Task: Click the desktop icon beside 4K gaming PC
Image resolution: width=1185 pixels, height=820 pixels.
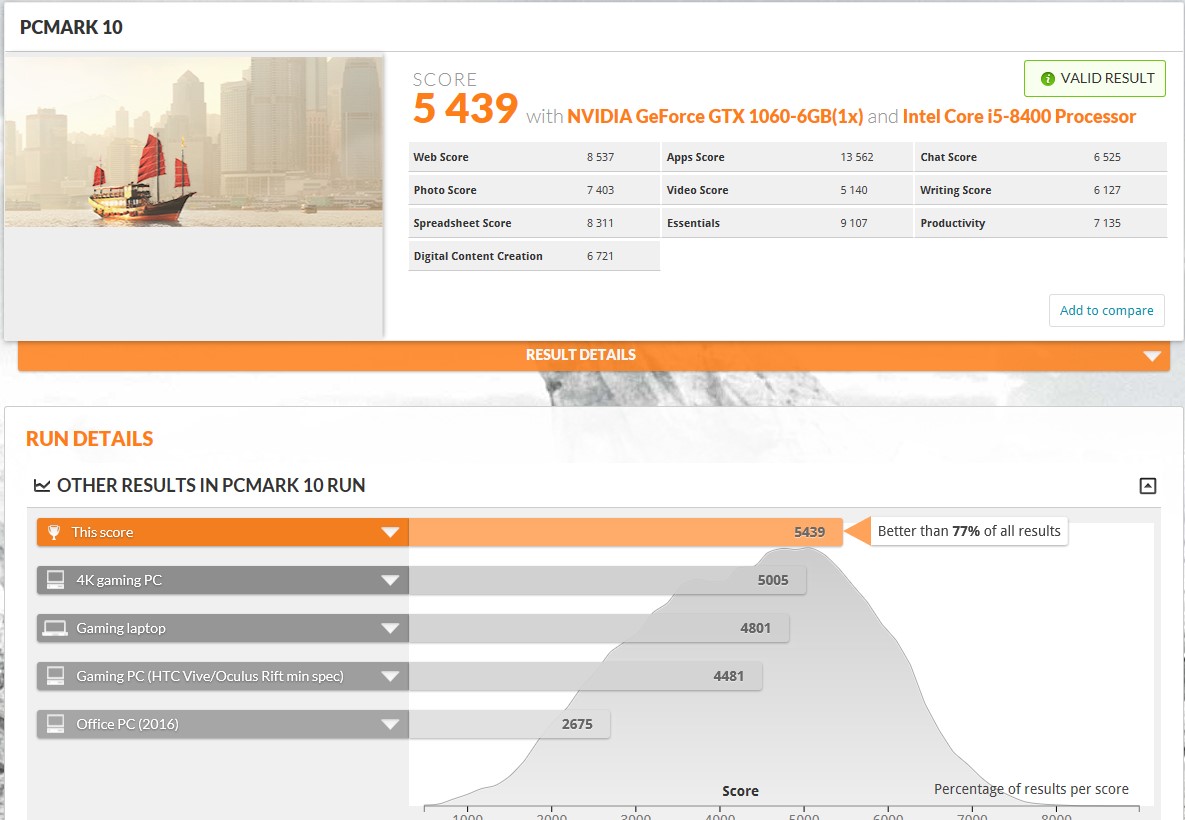Action: 55,580
